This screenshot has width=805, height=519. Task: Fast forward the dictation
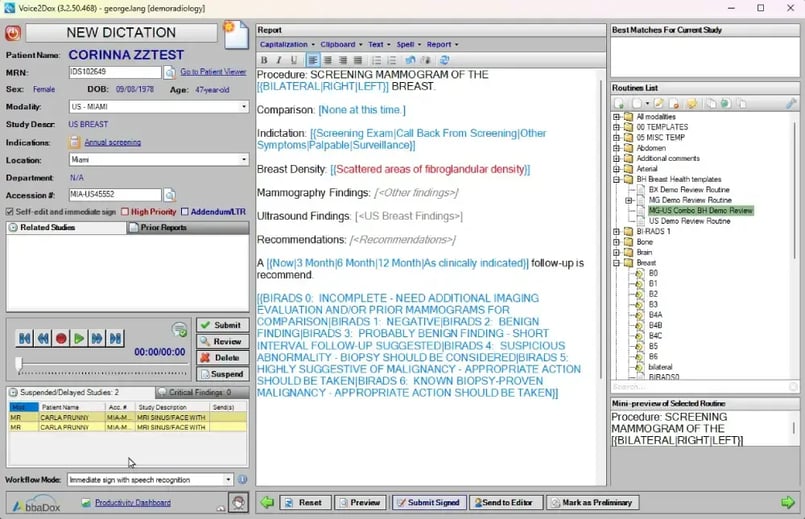point(97,338)
